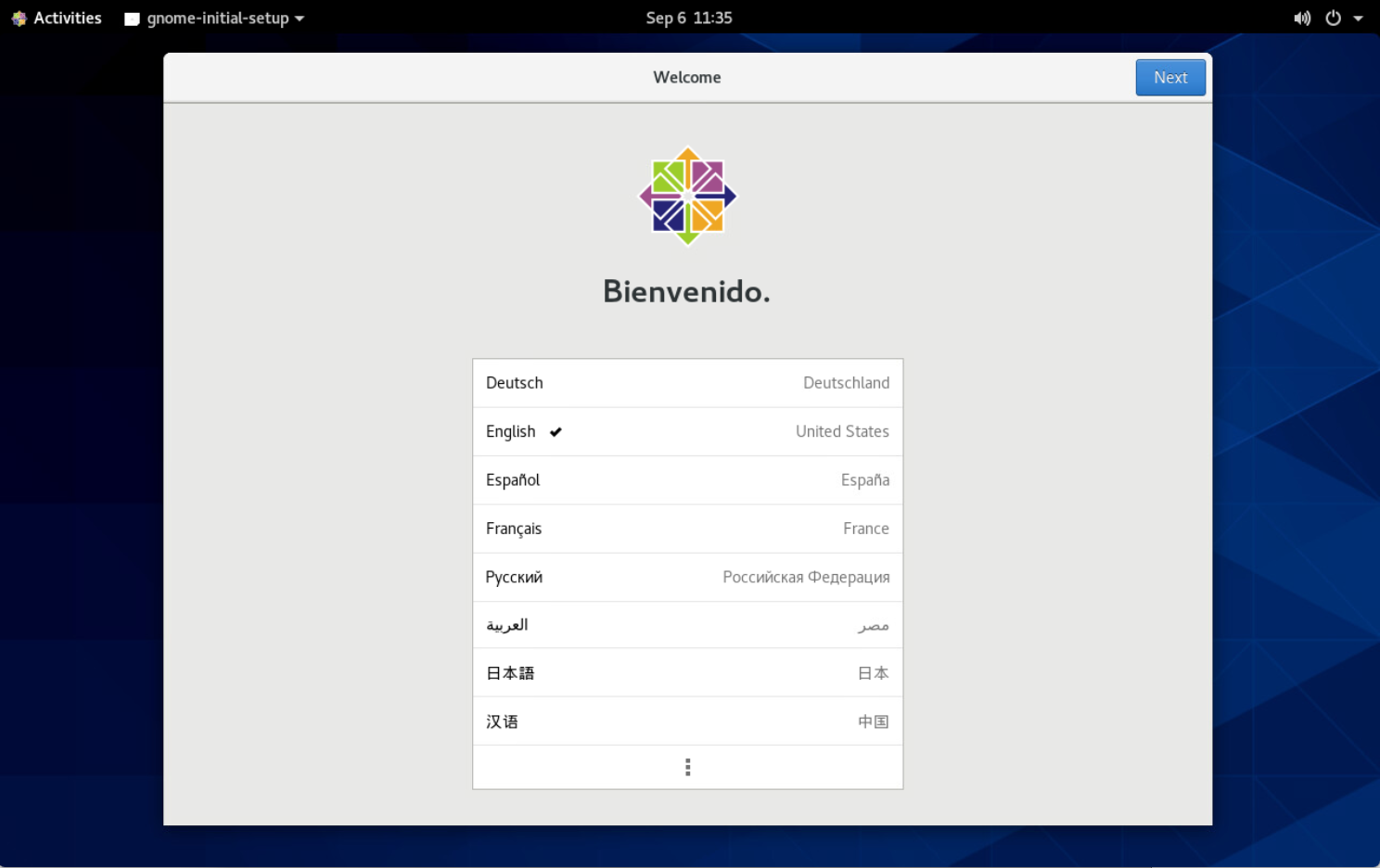Click the Next button
The width and height of the screenshot is (1380, 868).
coord(1170,78)
